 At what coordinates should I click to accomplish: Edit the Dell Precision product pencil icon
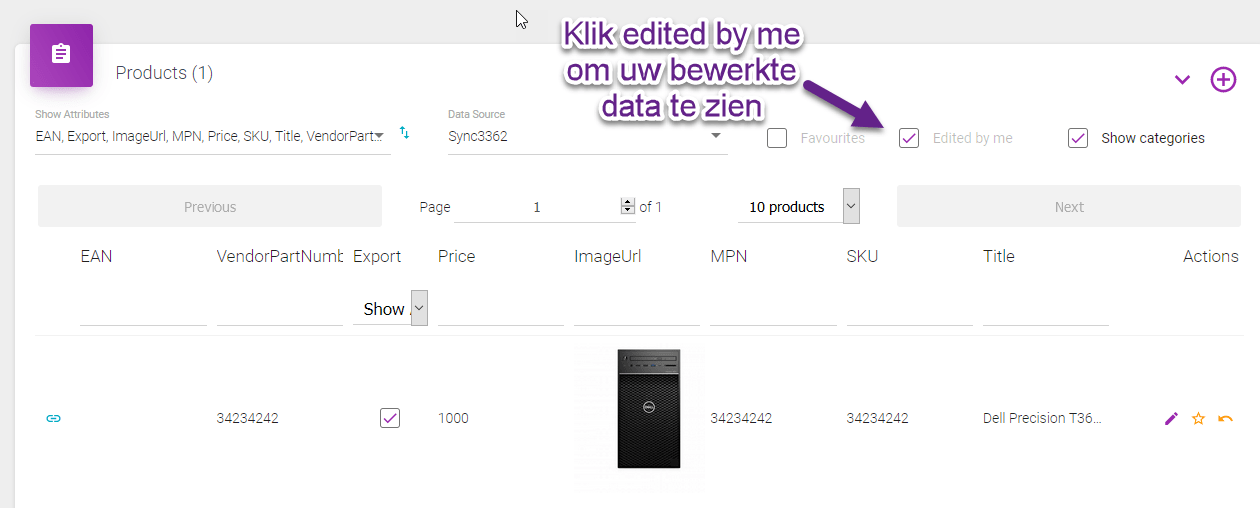coord(1171,418)
